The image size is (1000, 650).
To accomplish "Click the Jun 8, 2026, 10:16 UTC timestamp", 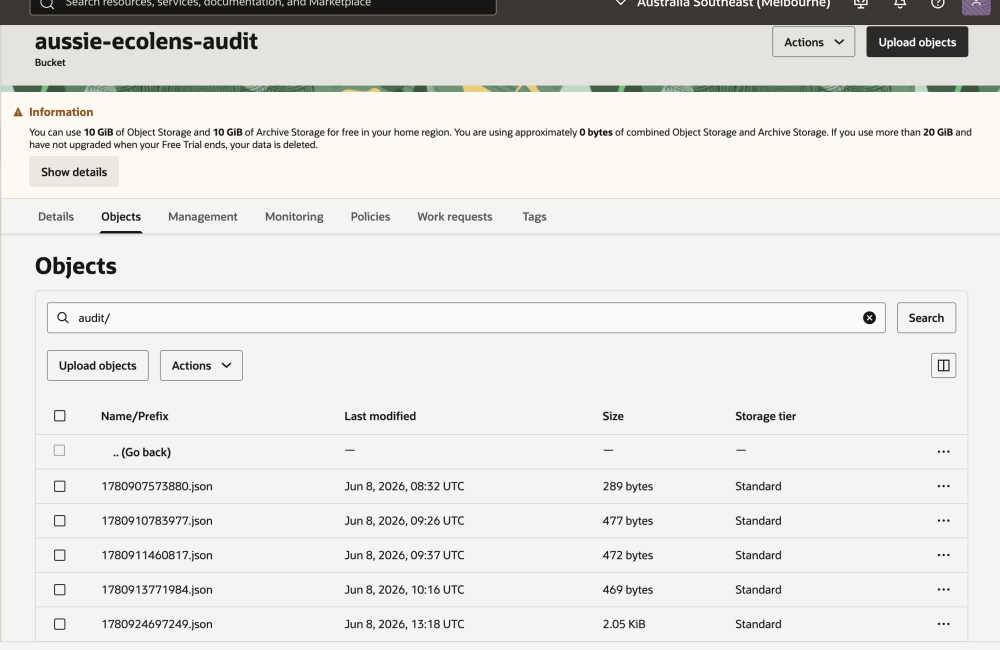I will tap(404, 589).
